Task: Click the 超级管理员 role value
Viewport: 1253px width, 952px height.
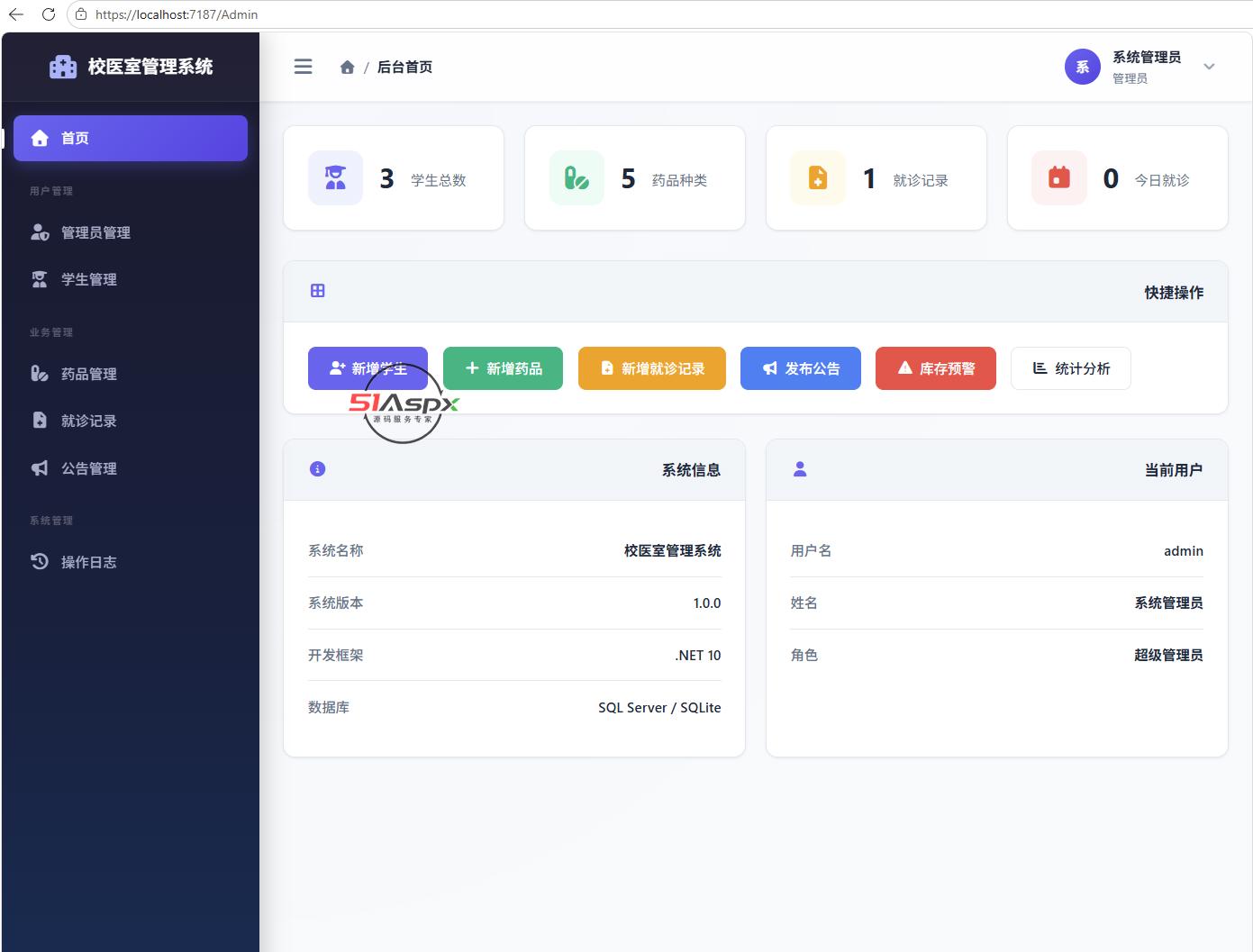Action: [x=1168, y=655]
